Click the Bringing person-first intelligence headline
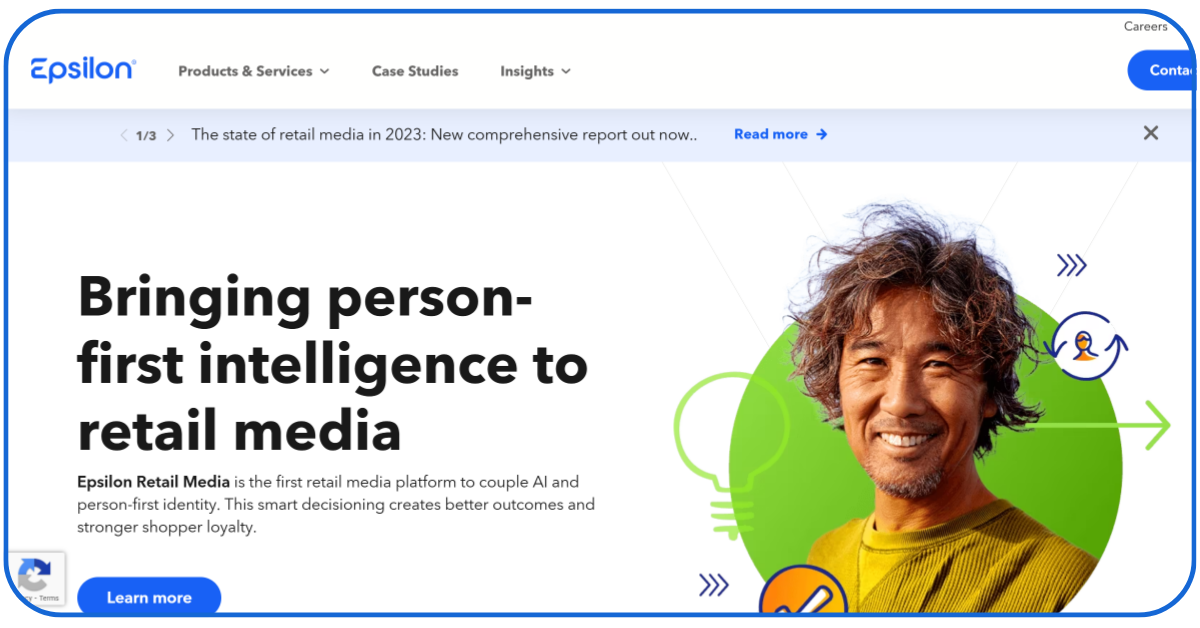1200x628 pixels. (333, 364)
